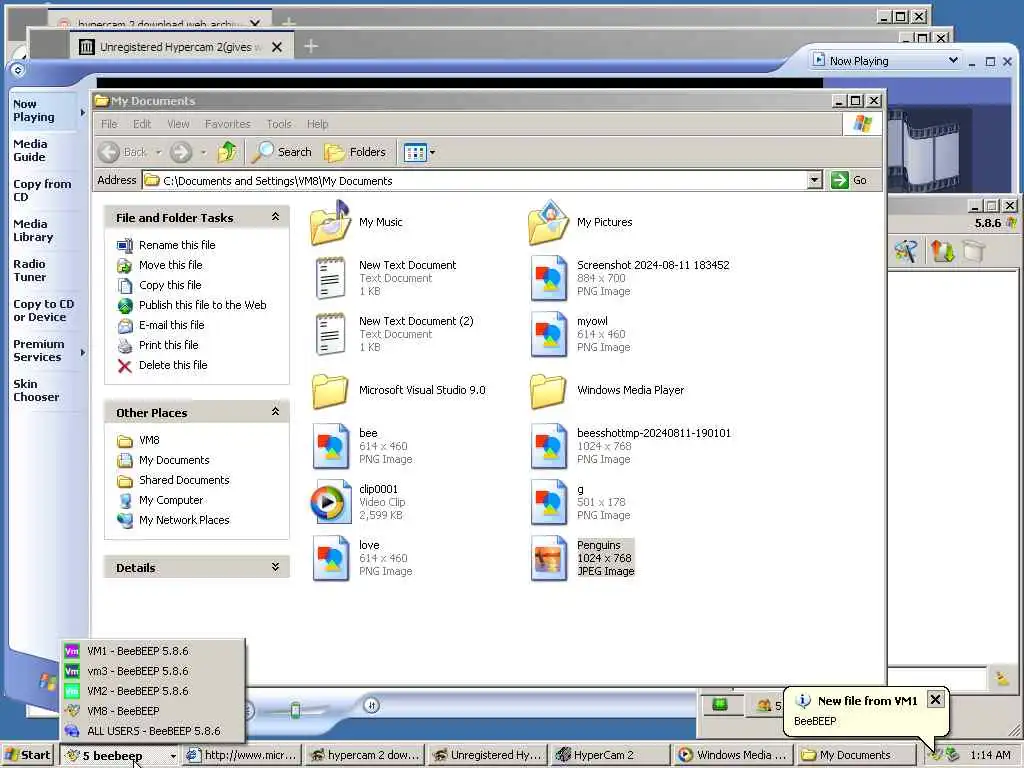This screenshot has width=1024, height=768.
Task: Open the Help menu
Action: click(x=317, y=124)
